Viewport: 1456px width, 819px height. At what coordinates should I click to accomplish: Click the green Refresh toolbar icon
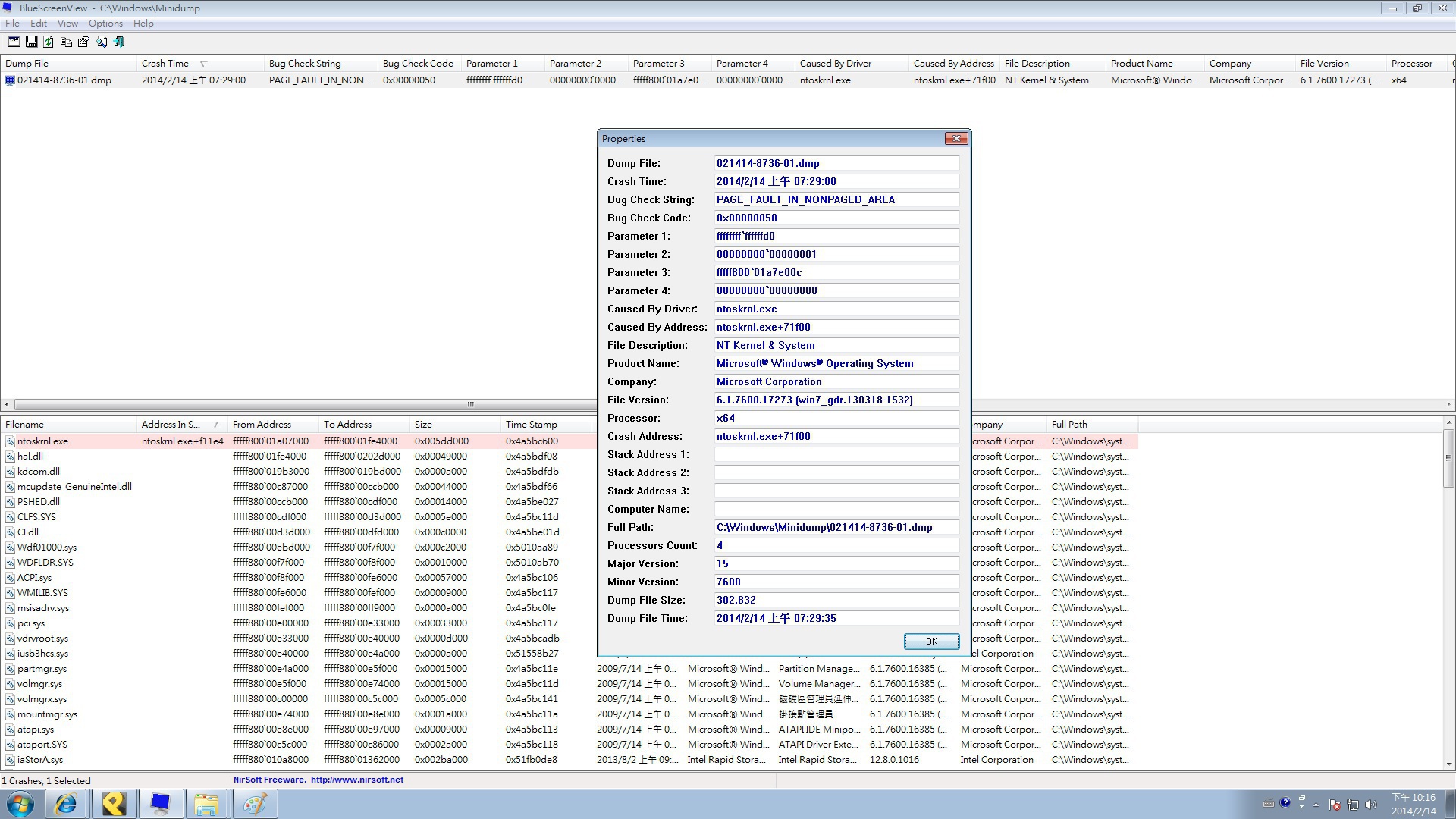click(x=49, y=42)
